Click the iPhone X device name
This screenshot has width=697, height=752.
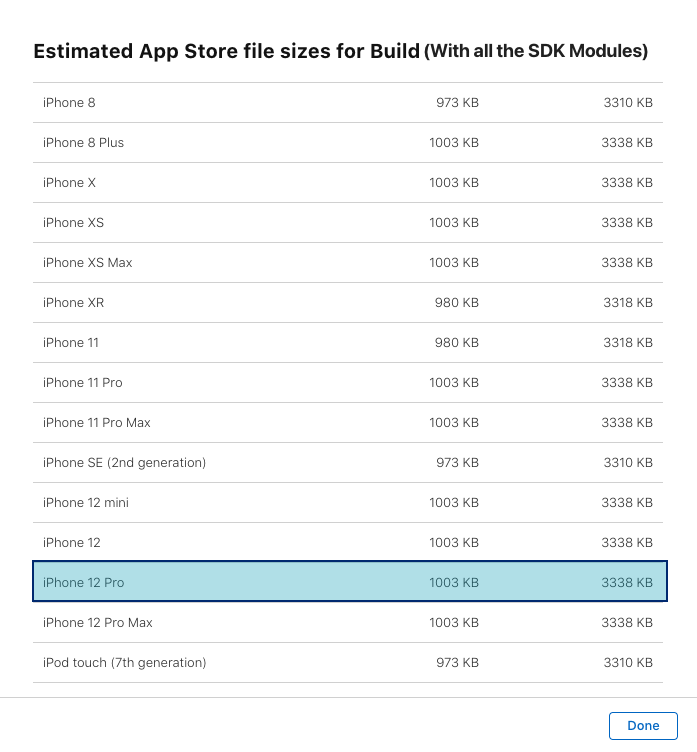pyautogui.click(x=69, y=183)
